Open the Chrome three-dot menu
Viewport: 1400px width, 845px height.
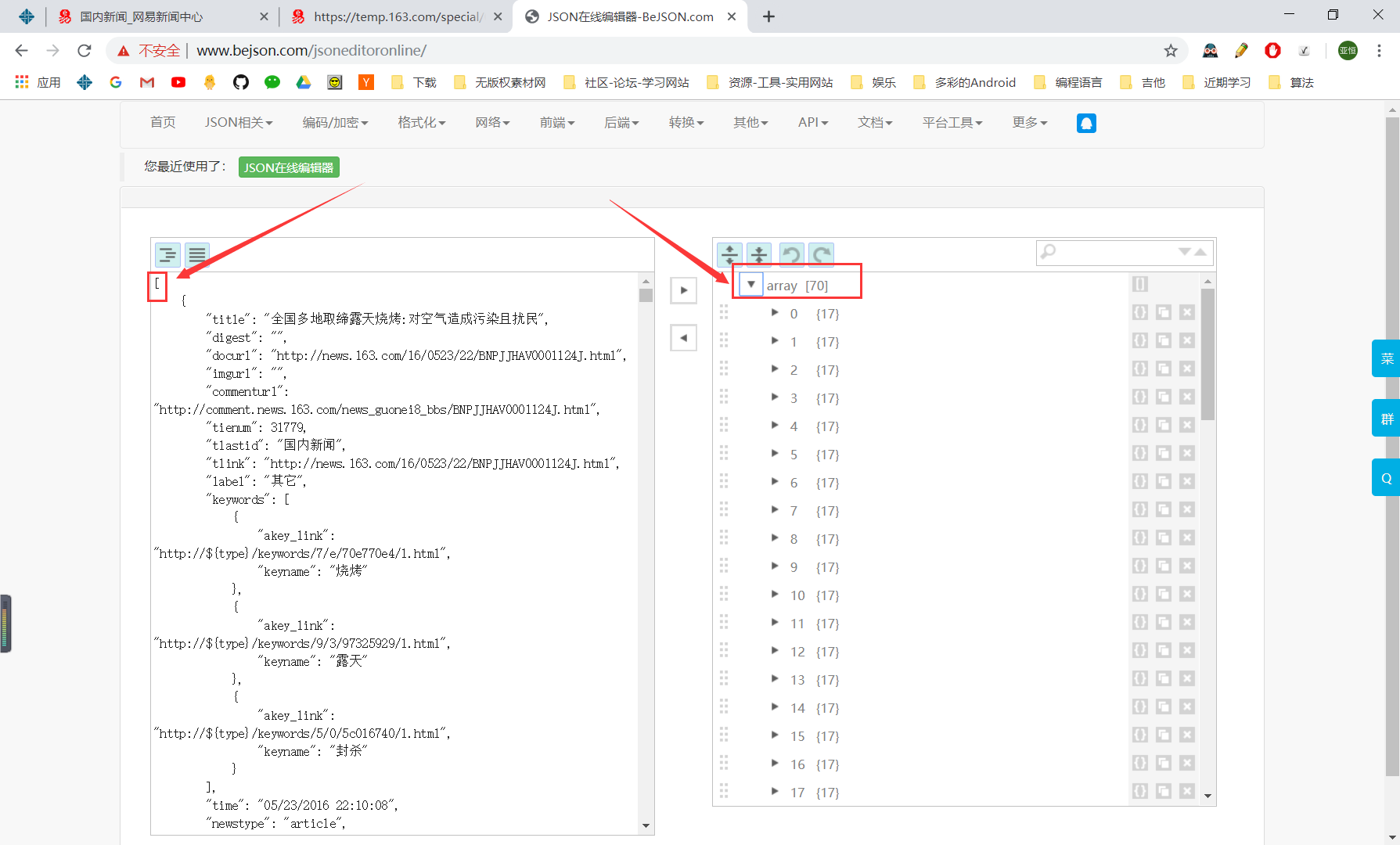(1379, 51)
